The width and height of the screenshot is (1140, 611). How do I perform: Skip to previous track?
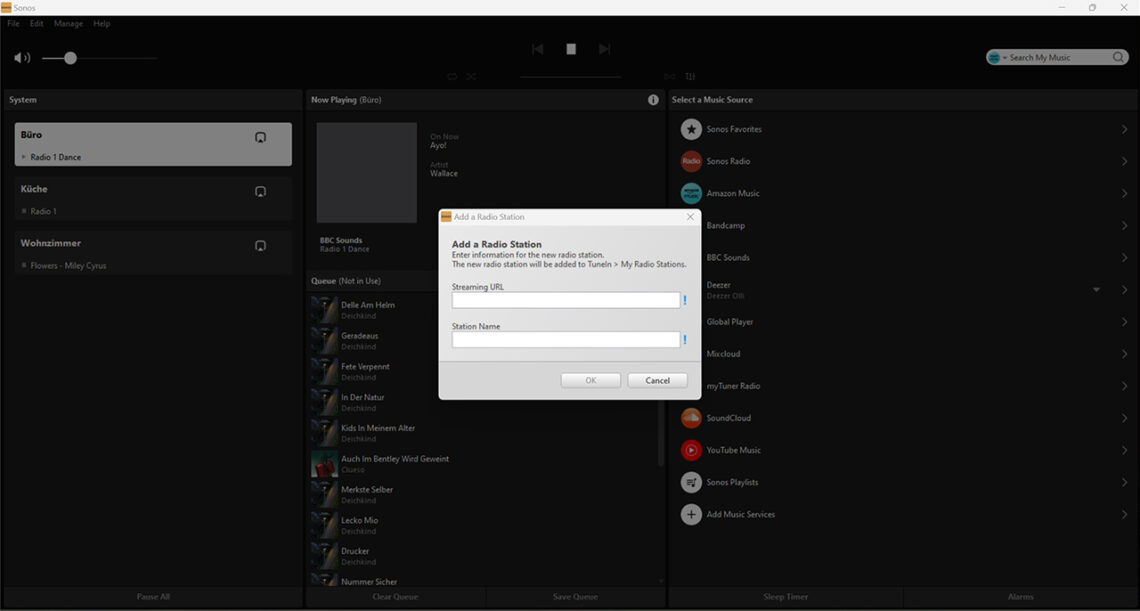[x=538, y=49]
